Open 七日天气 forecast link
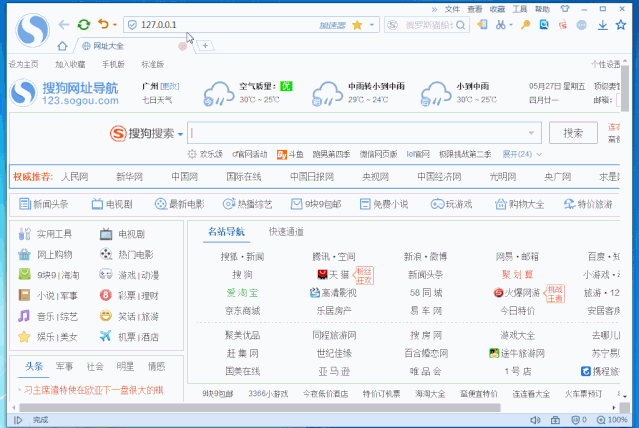 point(157,100)
